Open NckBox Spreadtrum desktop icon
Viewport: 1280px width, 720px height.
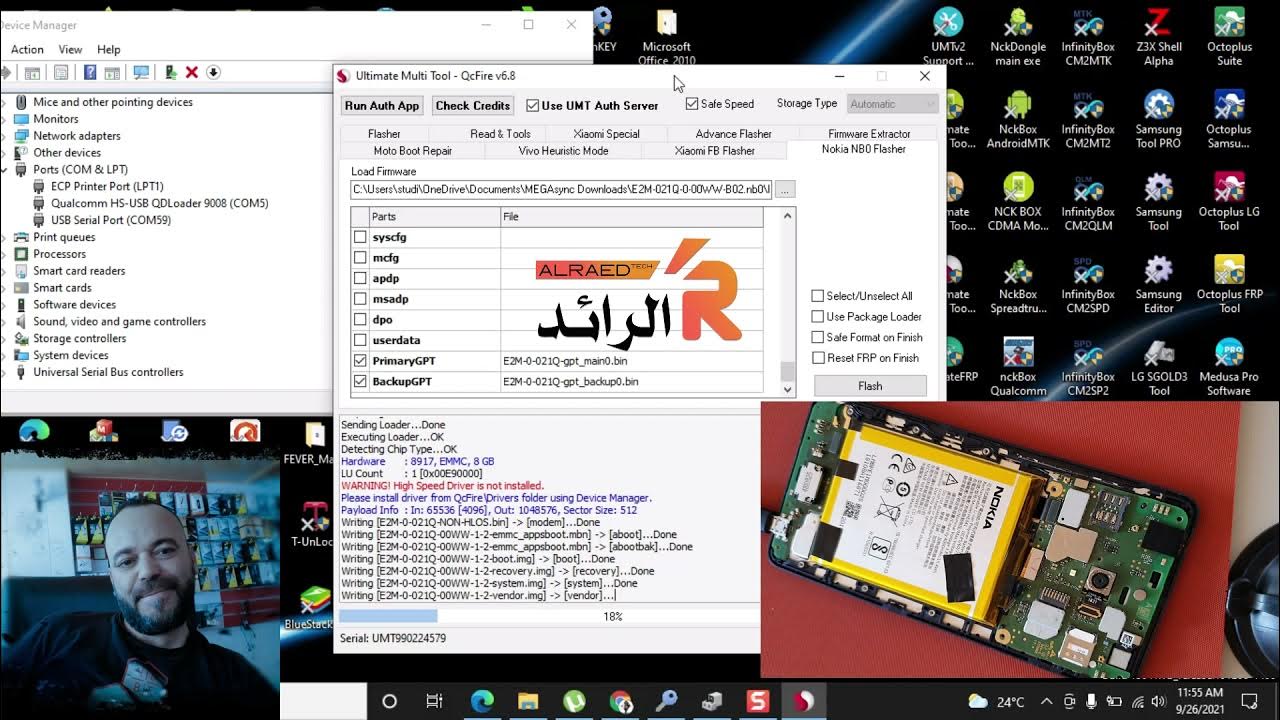(1018, 286)
